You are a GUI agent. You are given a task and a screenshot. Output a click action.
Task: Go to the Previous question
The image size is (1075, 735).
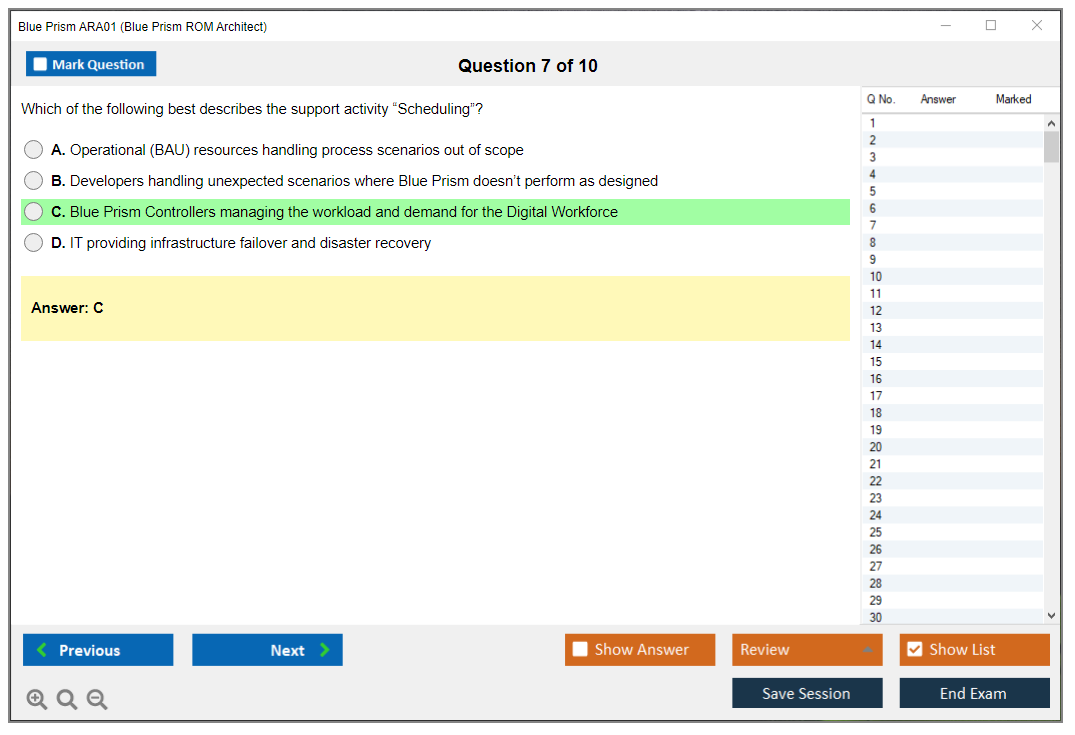click(98, 650)
